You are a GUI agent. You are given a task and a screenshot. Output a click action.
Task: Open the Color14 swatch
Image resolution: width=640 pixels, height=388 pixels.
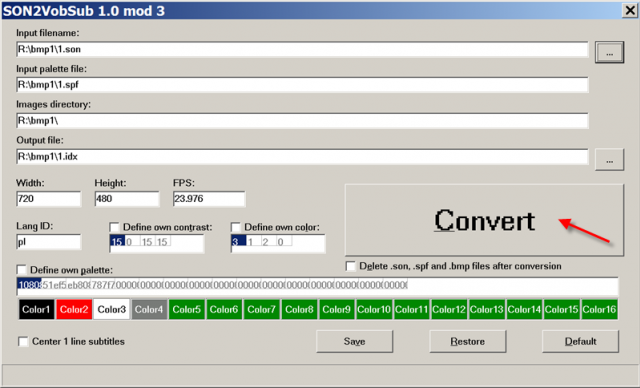[x=524, y=309]
